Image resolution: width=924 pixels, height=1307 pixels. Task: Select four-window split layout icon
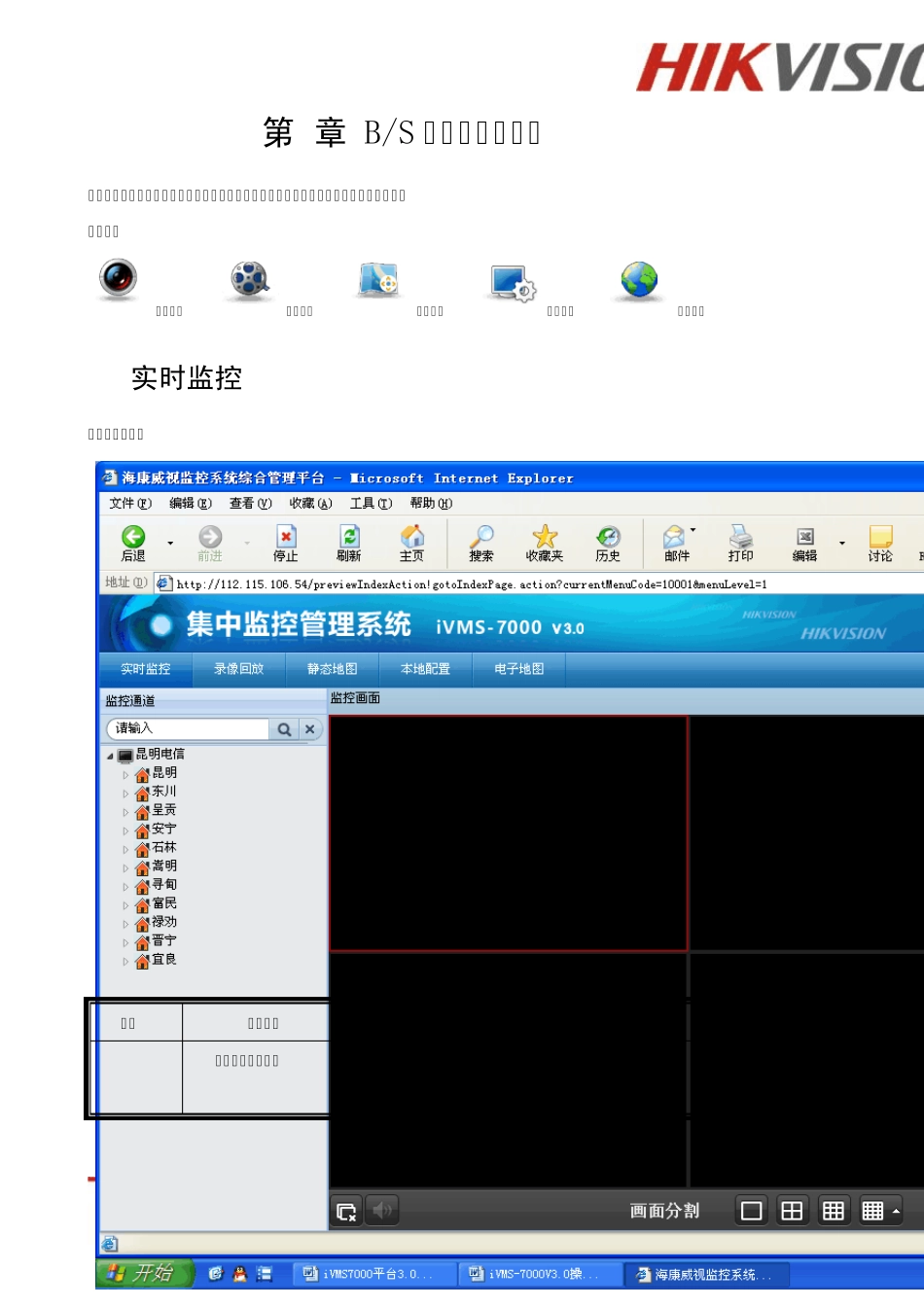click(792, 1211)
